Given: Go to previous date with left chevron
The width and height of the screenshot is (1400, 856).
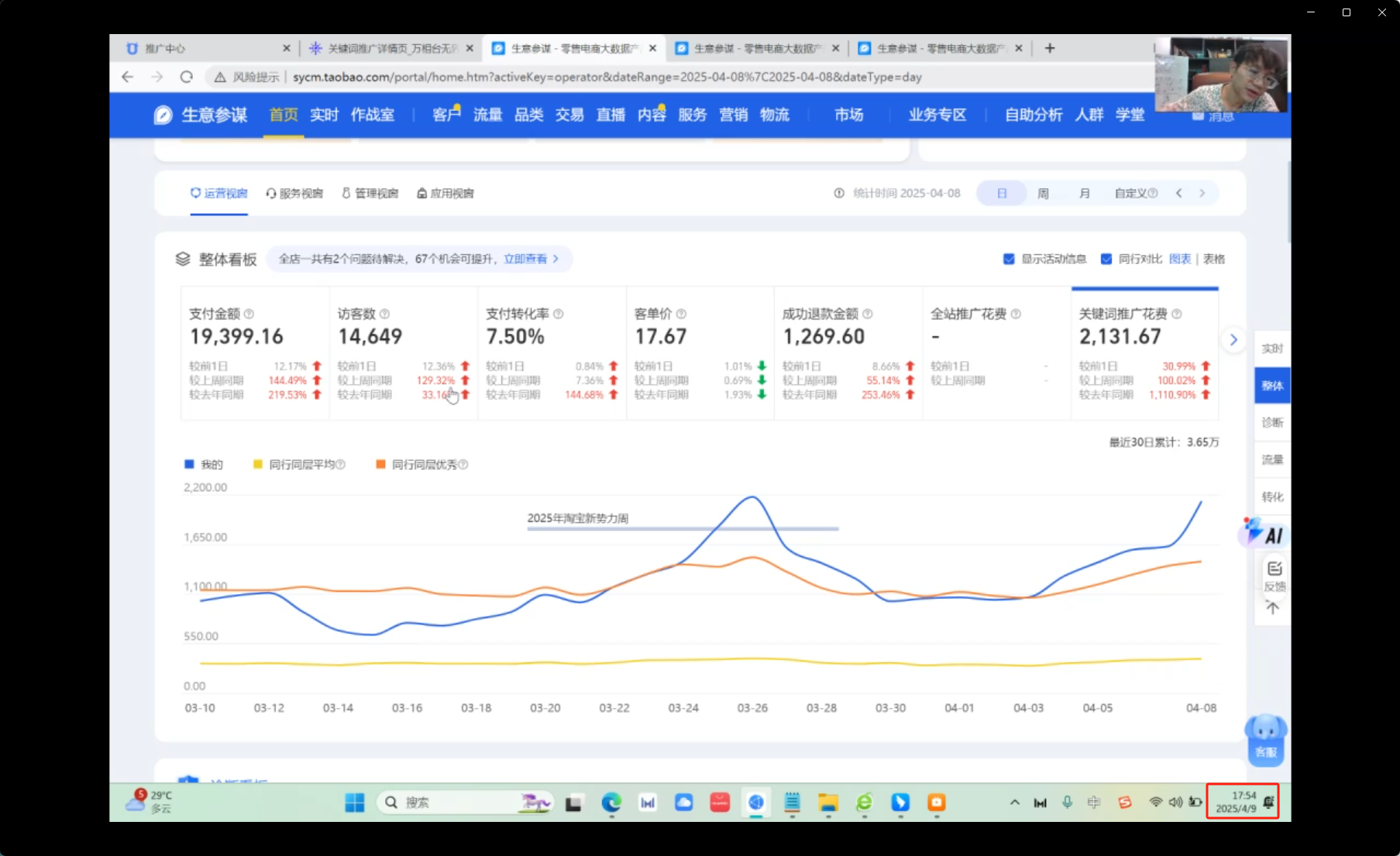Looking at the screenshot, I should (x=1178, y=193).
